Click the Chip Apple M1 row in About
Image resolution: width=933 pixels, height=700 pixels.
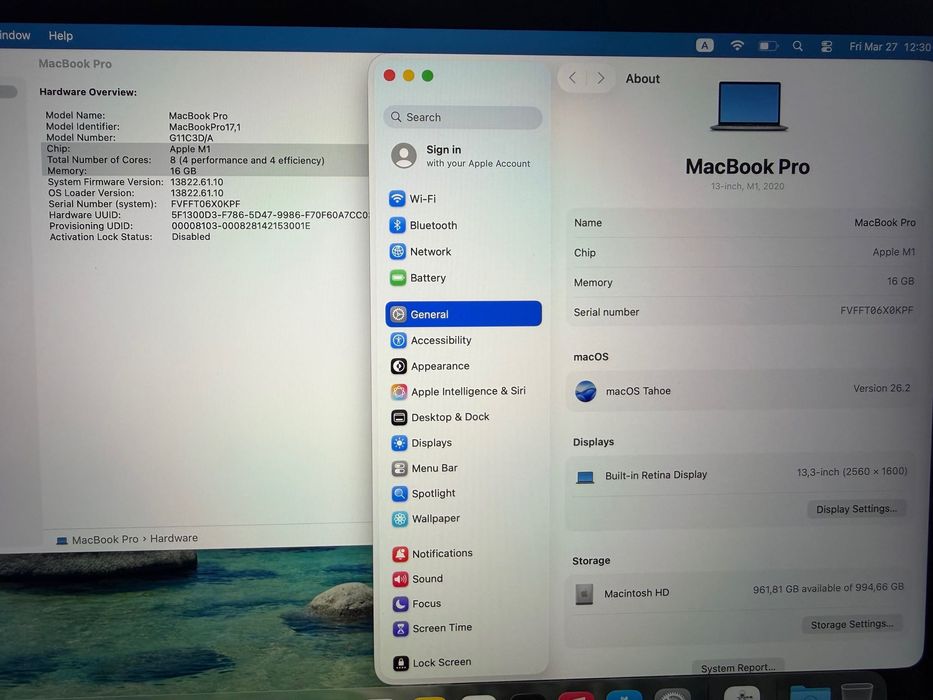tap(744, 252)
